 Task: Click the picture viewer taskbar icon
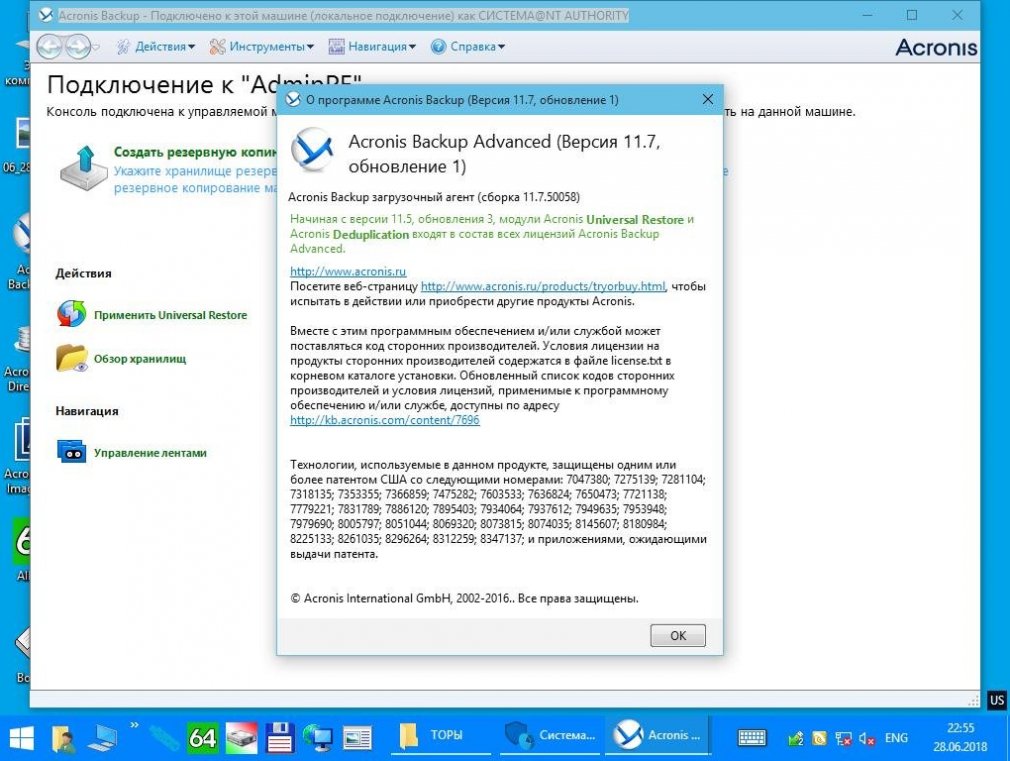click(x=357, y=738)
